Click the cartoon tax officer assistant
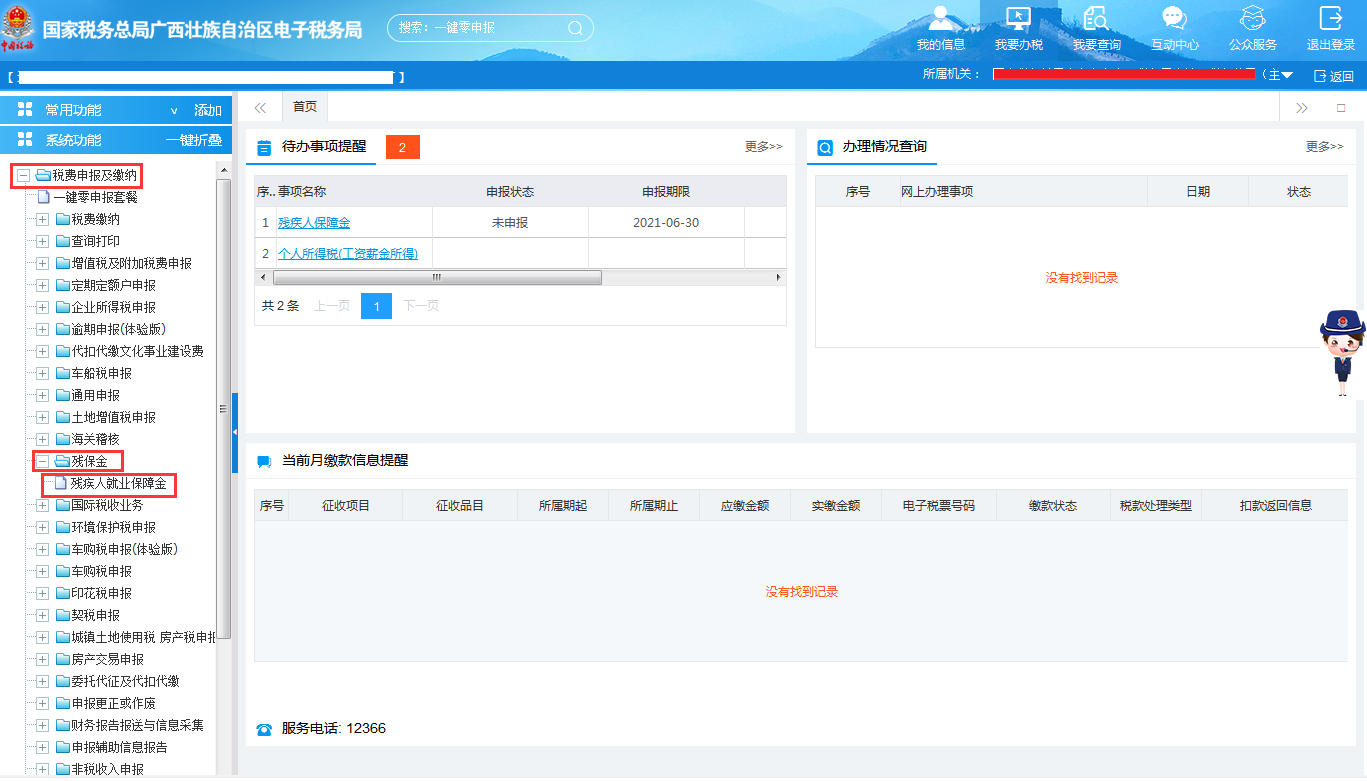The height and width of the screenshot is (781, 1367). click(x=1342, y=352)
